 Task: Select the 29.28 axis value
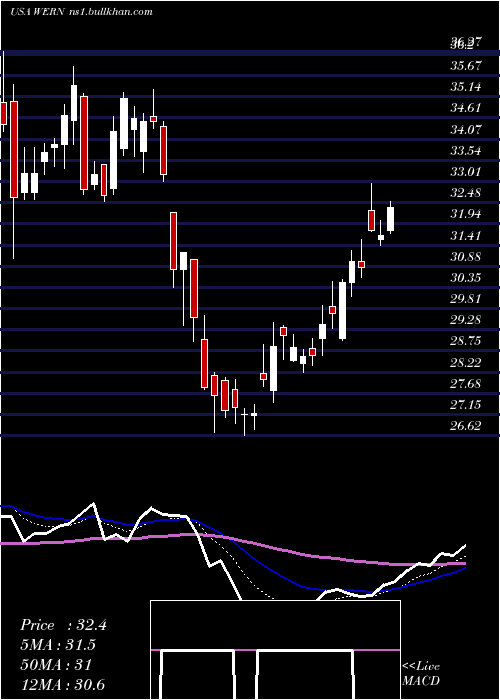click(x=466, y=320)
